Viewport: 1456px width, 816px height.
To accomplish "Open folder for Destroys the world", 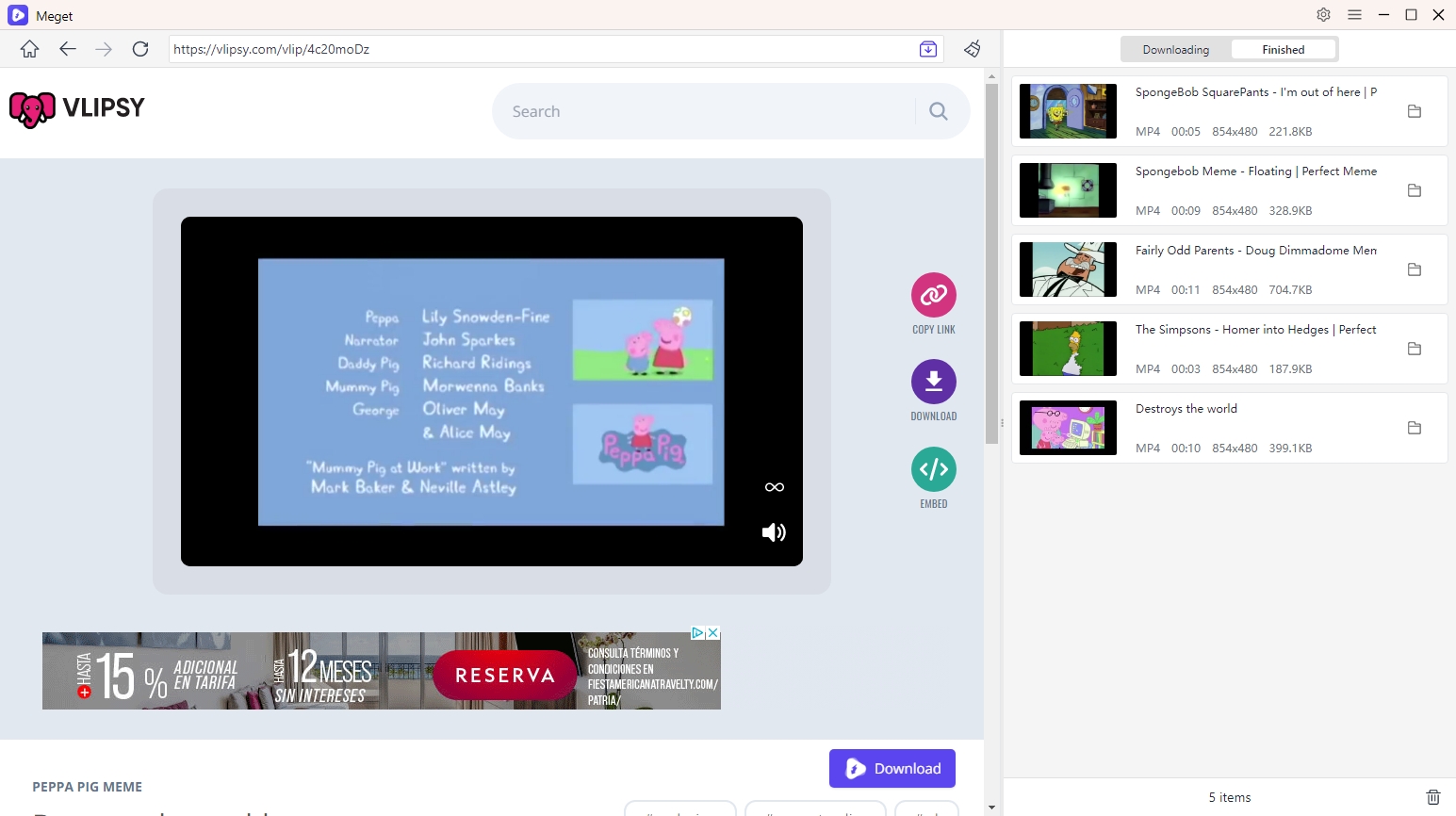I will coord(1415,428).
